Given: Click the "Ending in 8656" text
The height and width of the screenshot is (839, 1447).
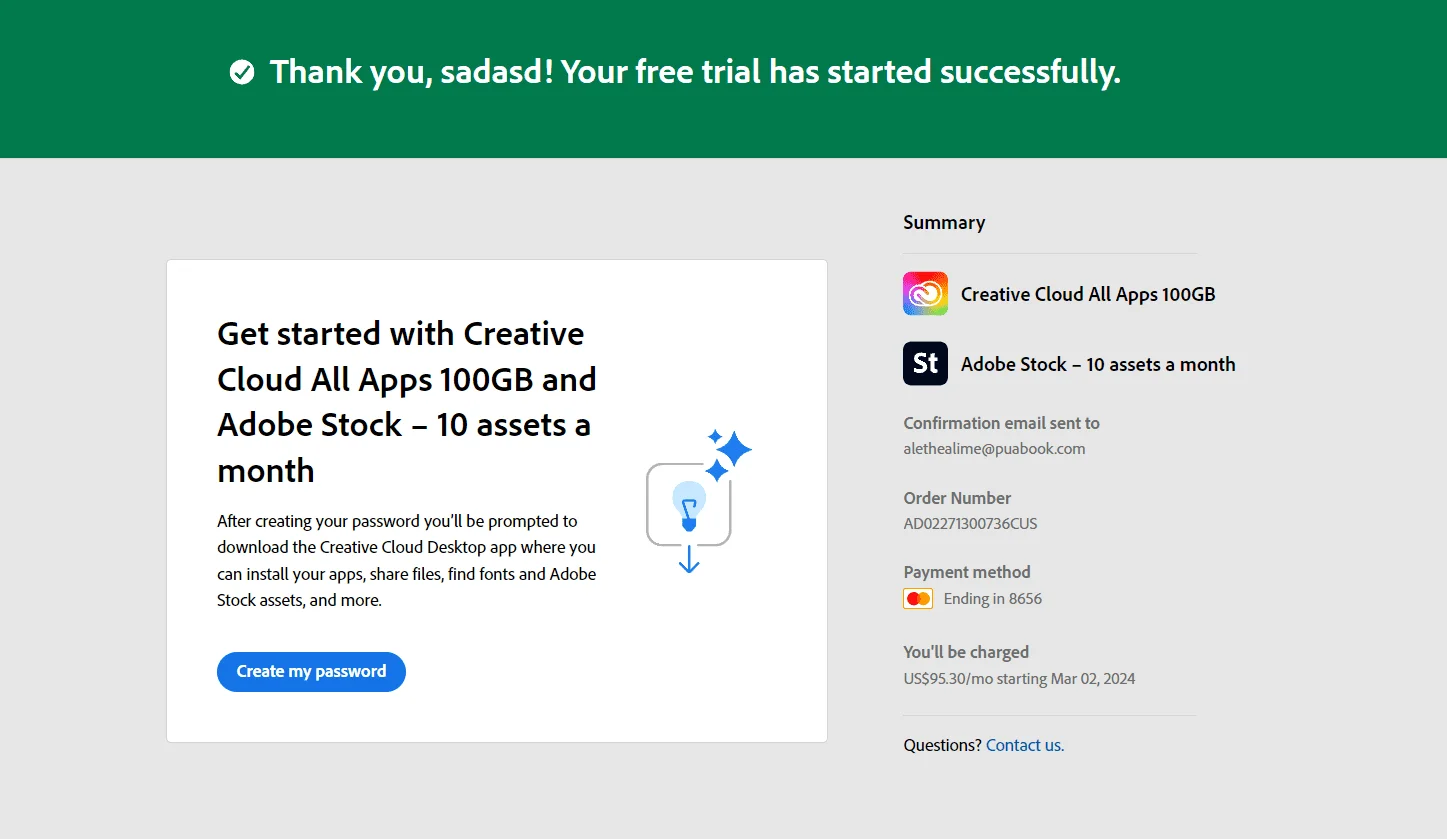Looking at the screenshot, I should (993, 599).
